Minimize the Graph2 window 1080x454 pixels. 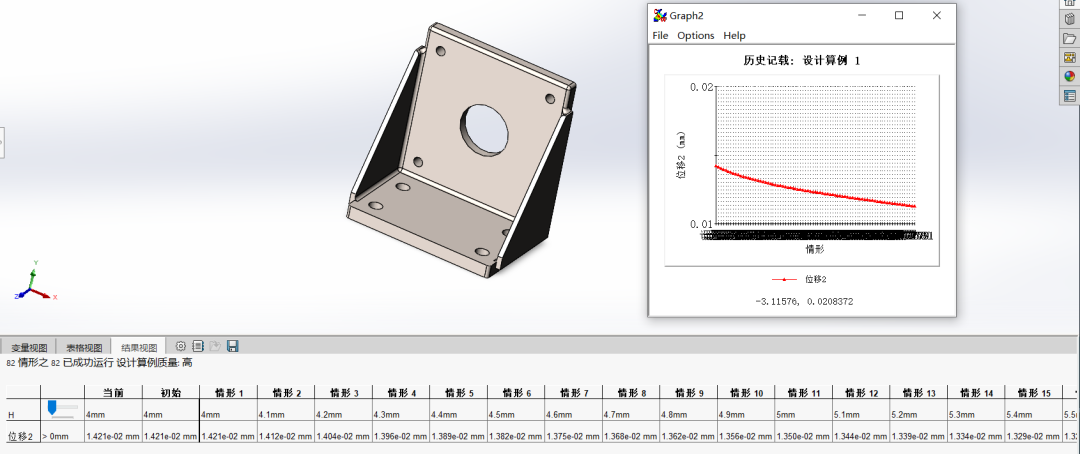point(862,15)
